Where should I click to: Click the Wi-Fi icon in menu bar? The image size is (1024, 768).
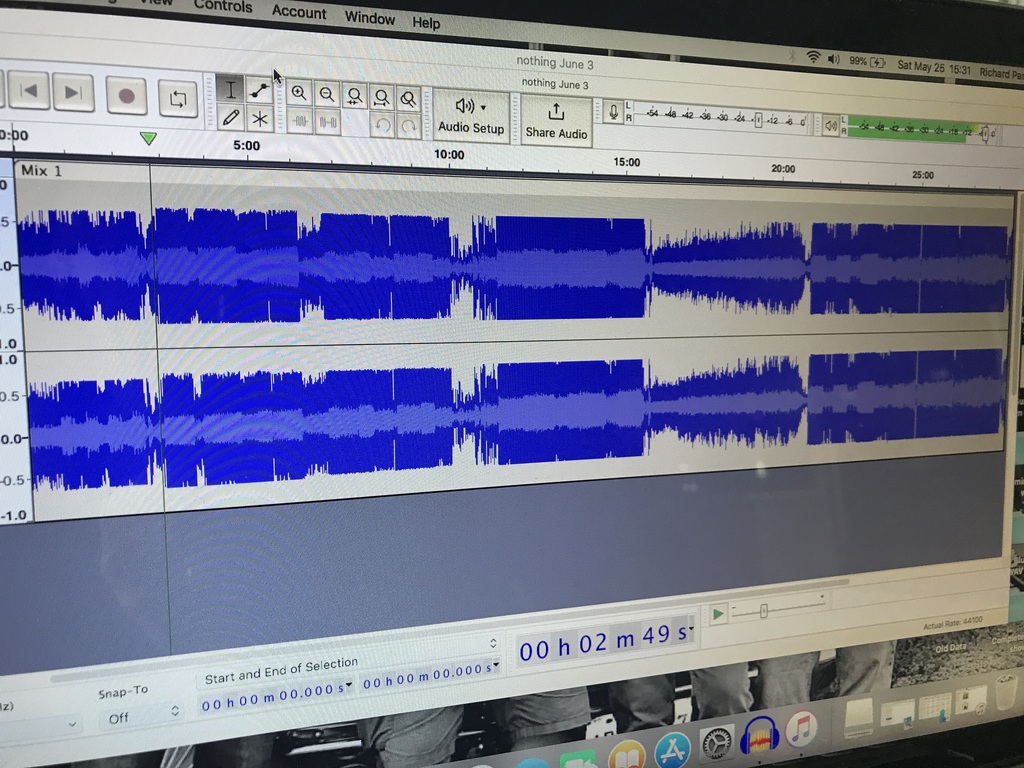[813, 57]
